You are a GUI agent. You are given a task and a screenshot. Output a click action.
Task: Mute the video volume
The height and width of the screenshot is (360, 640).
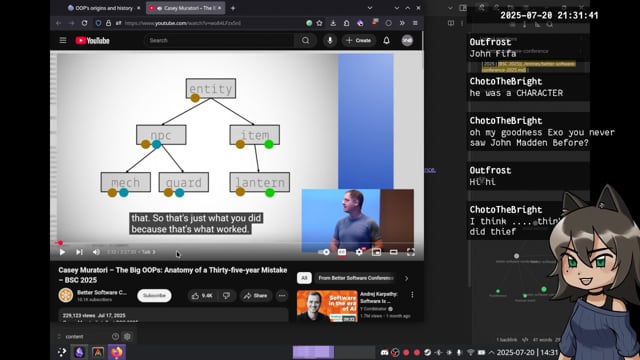[x=96, y=252]
